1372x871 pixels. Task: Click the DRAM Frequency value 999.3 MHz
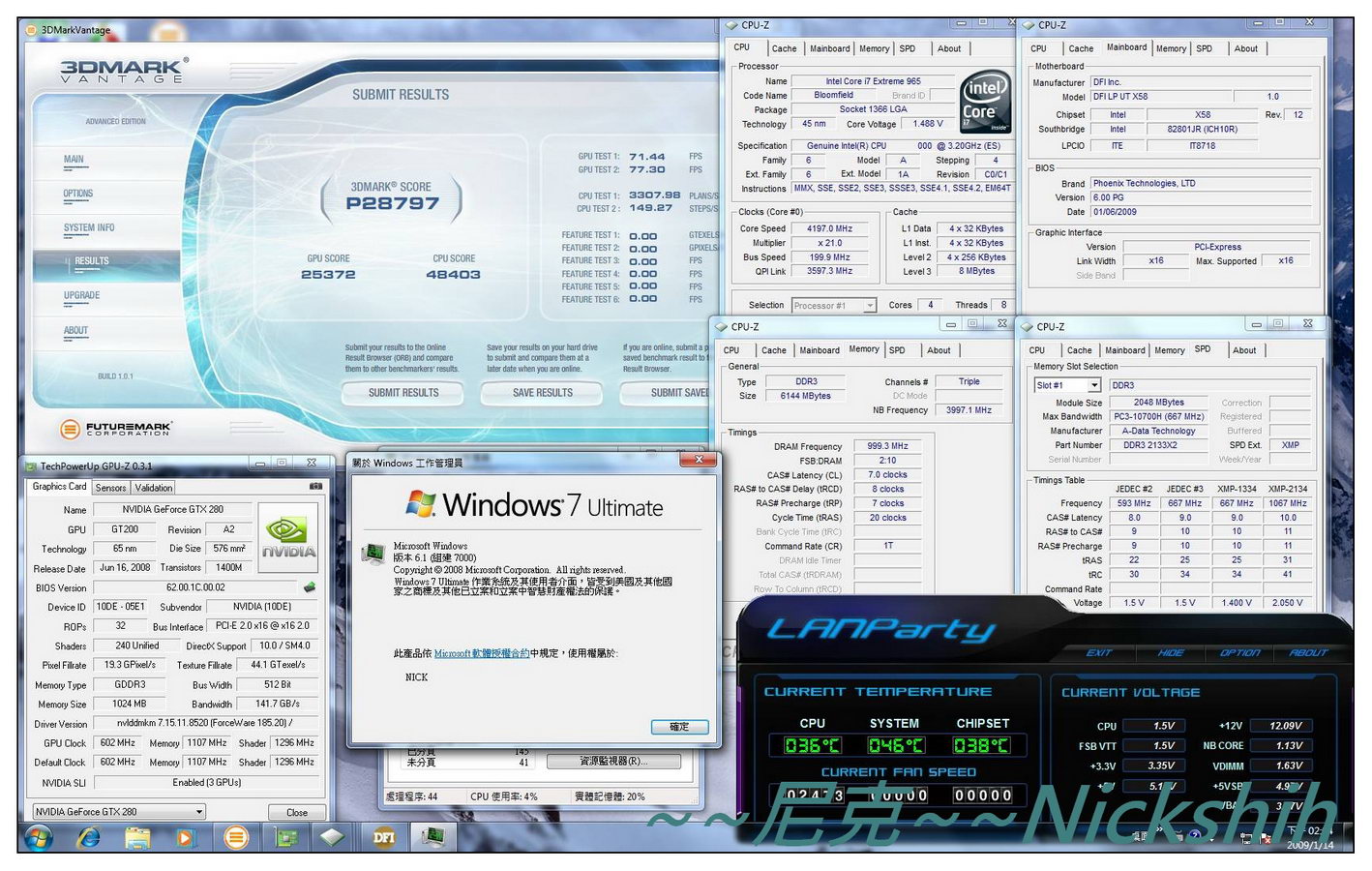click(x=887, y=446)
